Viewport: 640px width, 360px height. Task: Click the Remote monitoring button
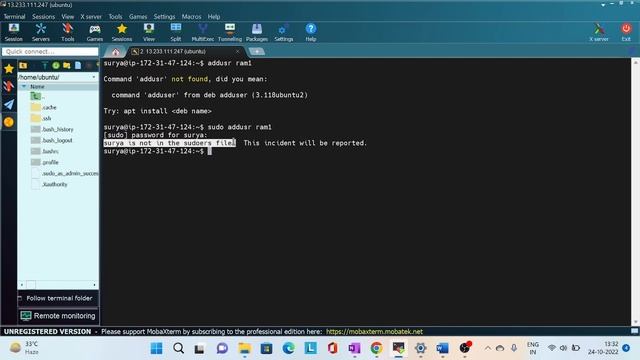coord(58,316)
